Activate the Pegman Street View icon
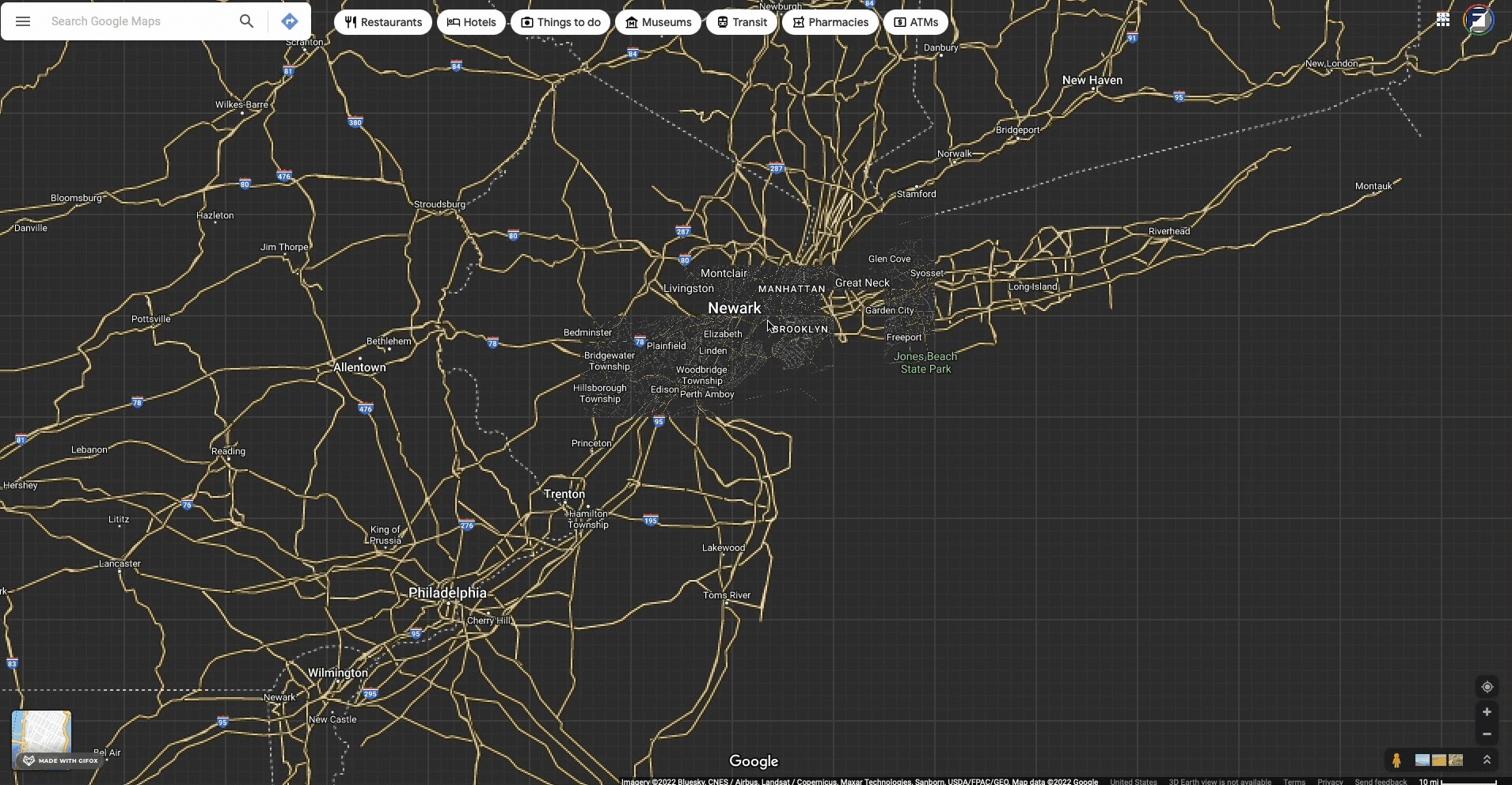The width and height of the screenshot is (1512, 785). coord(1397,760)
